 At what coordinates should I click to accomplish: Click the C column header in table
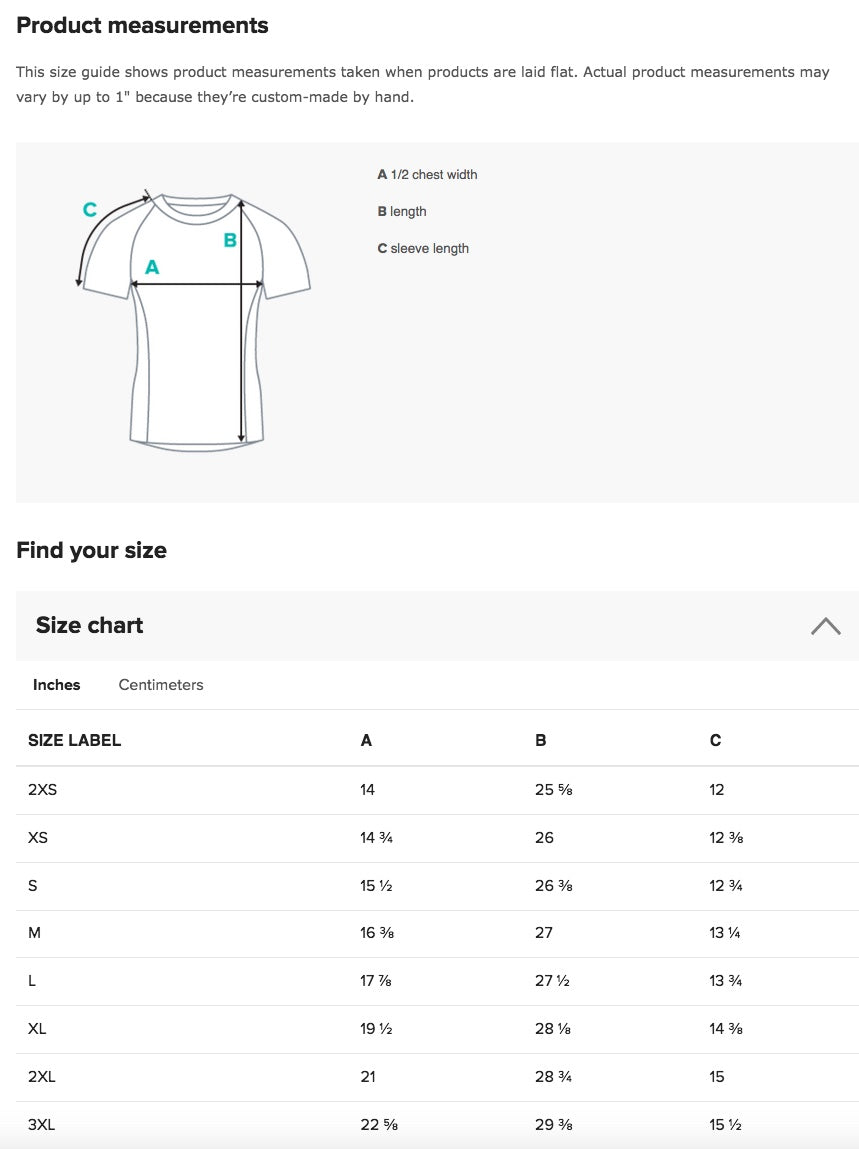pos(715,741)
